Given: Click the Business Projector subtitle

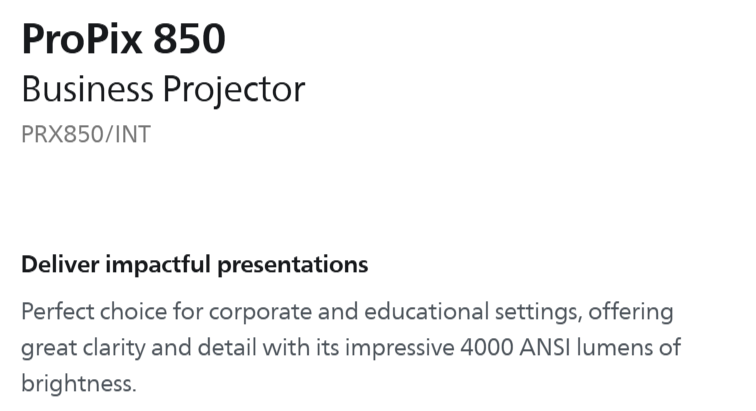Looking at the screenshot, I should click(163, 90).
